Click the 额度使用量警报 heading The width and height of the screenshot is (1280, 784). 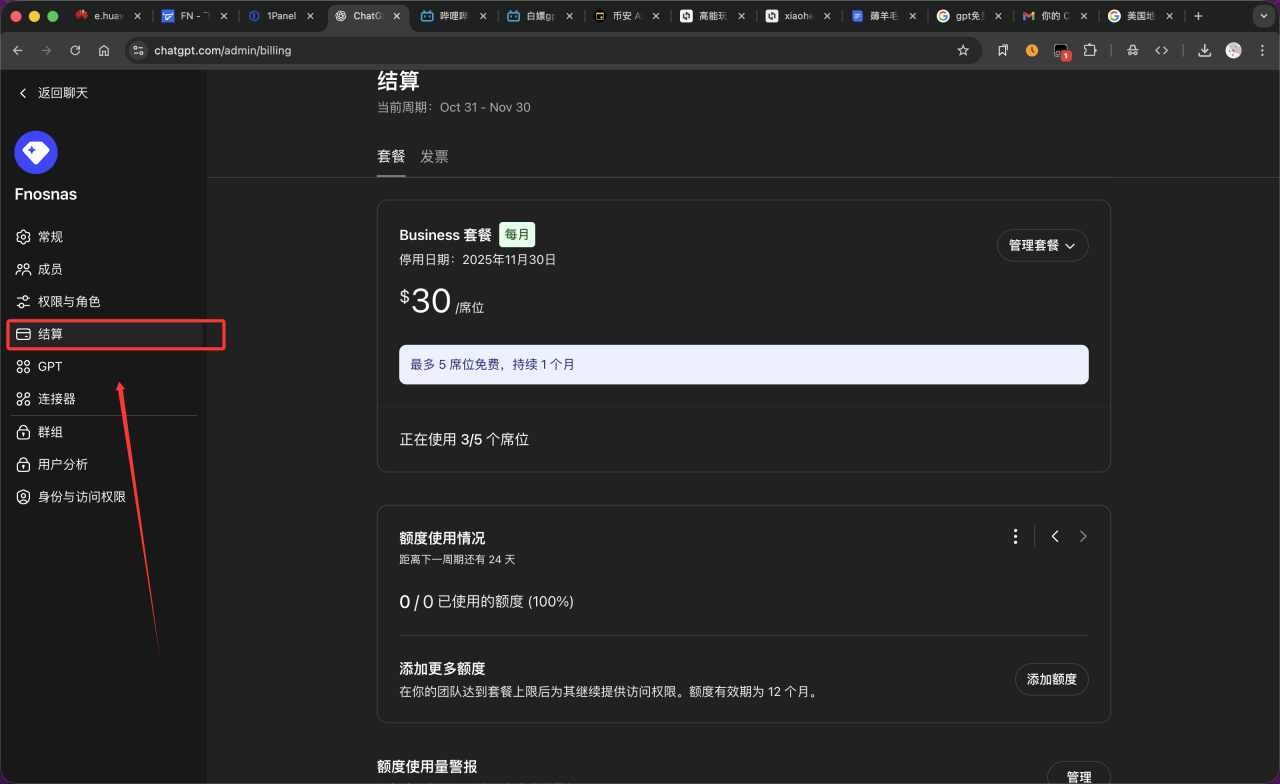pyautogui.click(x=427, y=767)
